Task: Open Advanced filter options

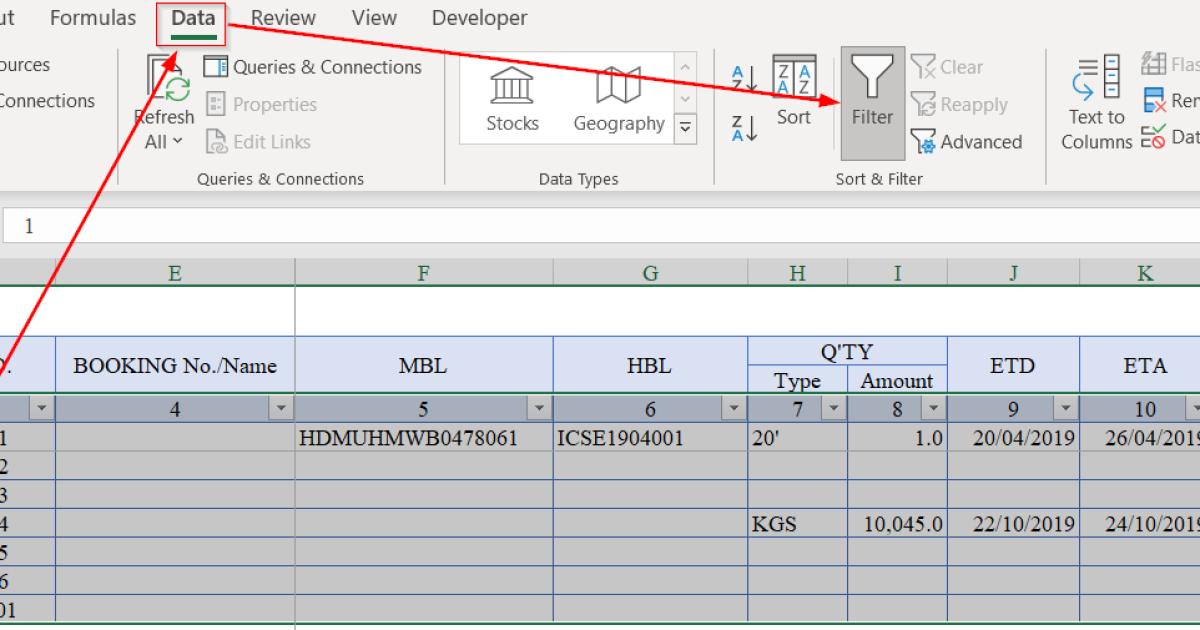Action: click(967, 141)
